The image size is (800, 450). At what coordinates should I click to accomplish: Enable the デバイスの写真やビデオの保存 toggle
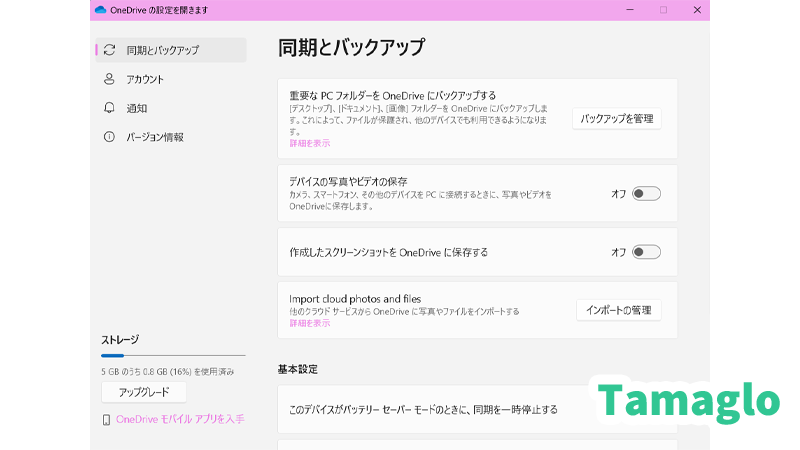646,194
